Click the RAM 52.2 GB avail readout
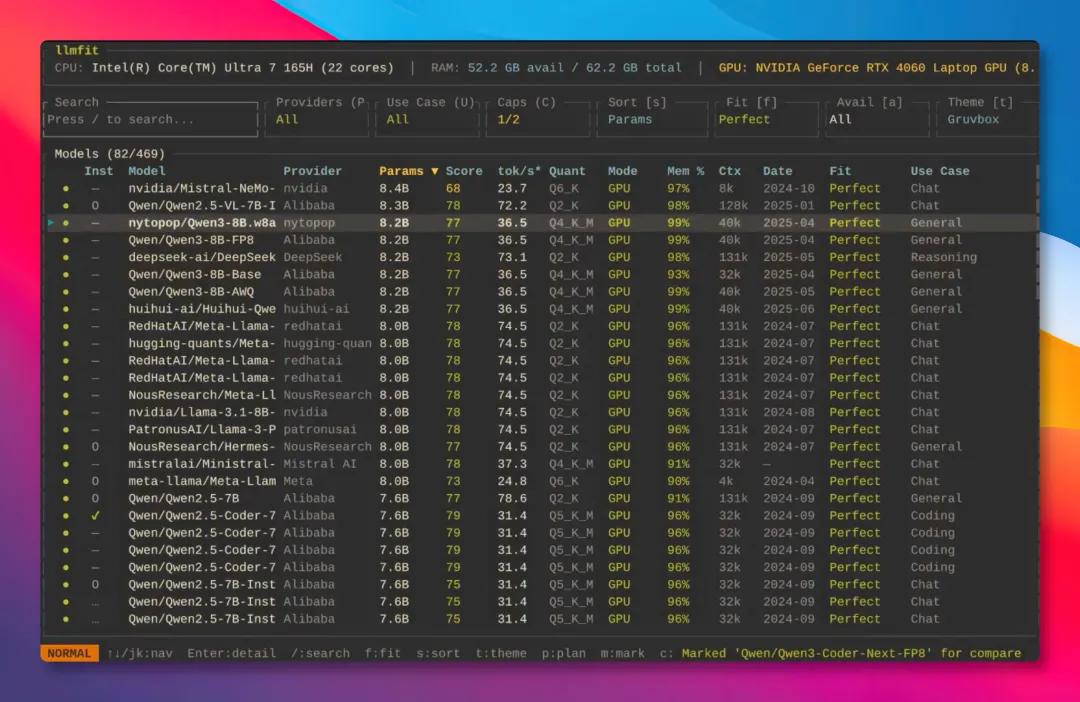Viewport: 1080px width, 702px height. click(556, 68)
